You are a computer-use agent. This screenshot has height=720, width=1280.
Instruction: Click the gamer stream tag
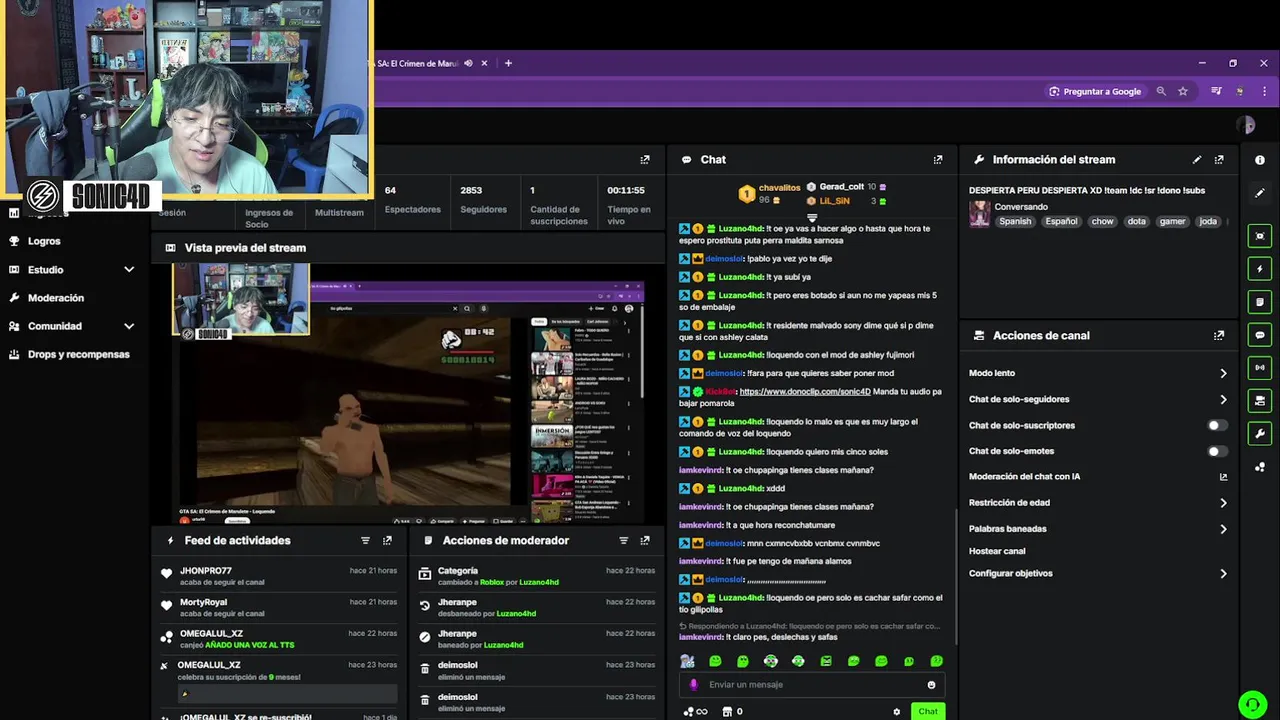pyautogui.click(x=1172, y=222)
